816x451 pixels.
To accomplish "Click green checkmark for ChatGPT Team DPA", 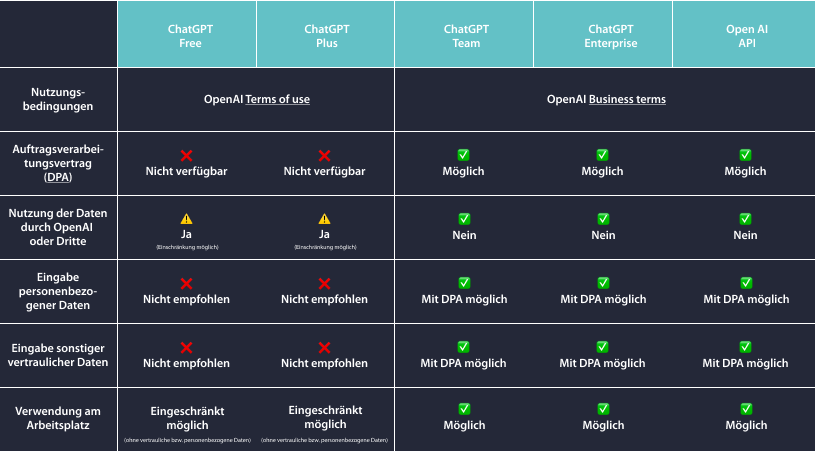I will point(463,155).
